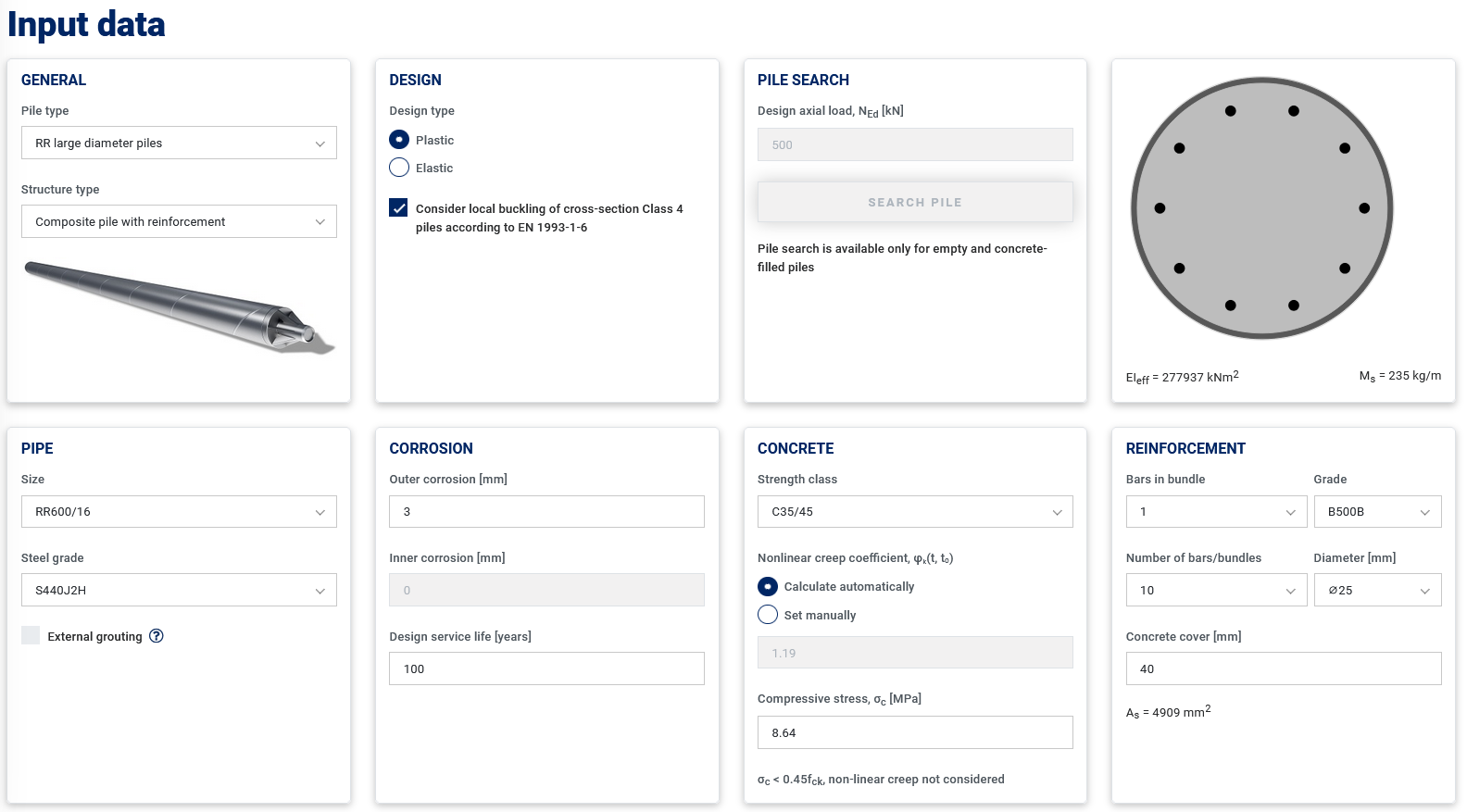This screenshot has width=1467, height=812.
Task: Expand the concrete Strength class dropdown
Action: pyautogui.click(x=914, y=512)
